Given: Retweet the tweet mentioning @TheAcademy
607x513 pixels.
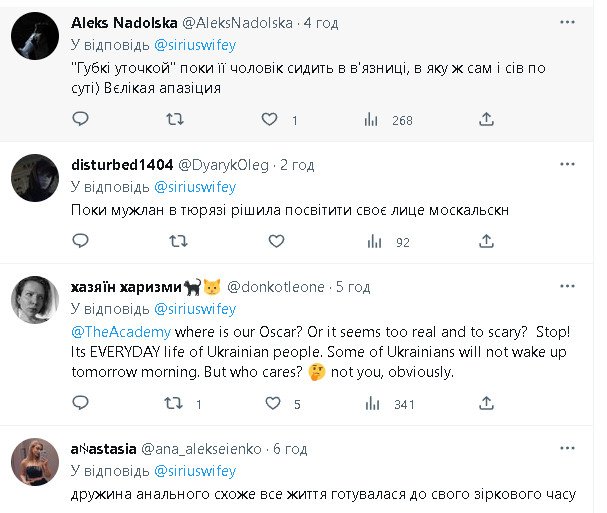Looking at the screenshot, I should click(x=175, y=404).
